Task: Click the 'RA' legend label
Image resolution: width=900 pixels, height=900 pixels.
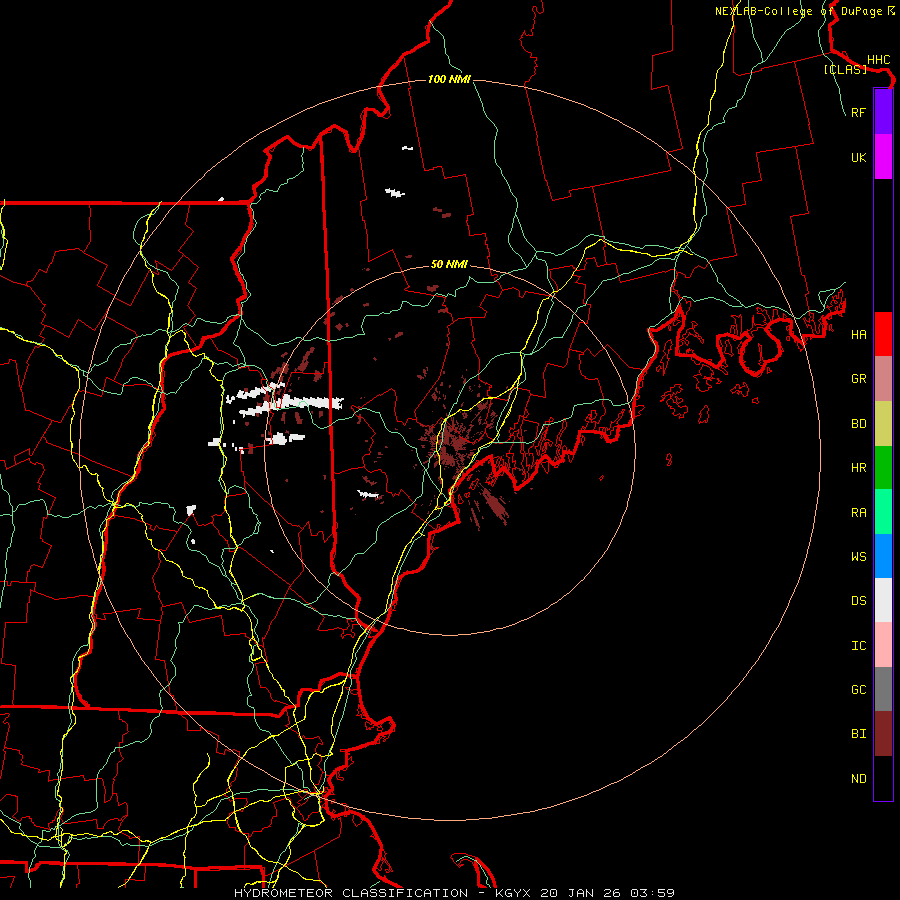Action: click(858, 513)
